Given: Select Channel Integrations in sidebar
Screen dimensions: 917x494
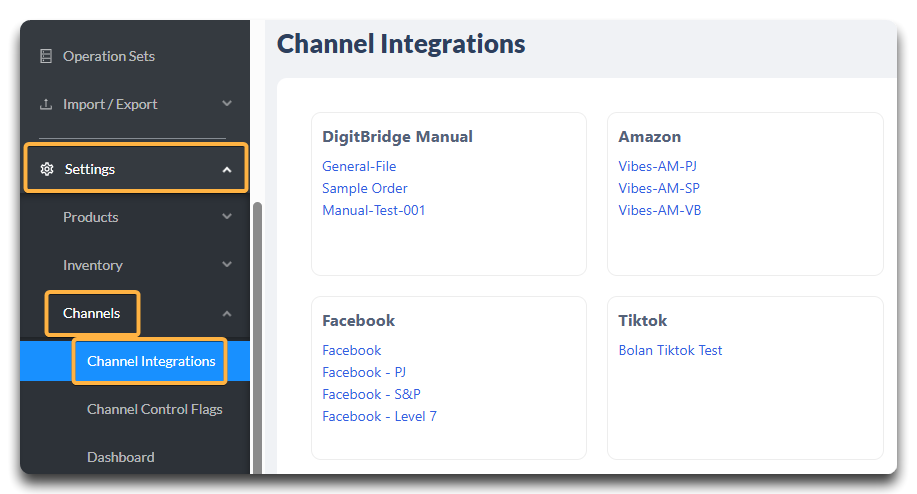Looking at the screenshot, I should [151, 361].
